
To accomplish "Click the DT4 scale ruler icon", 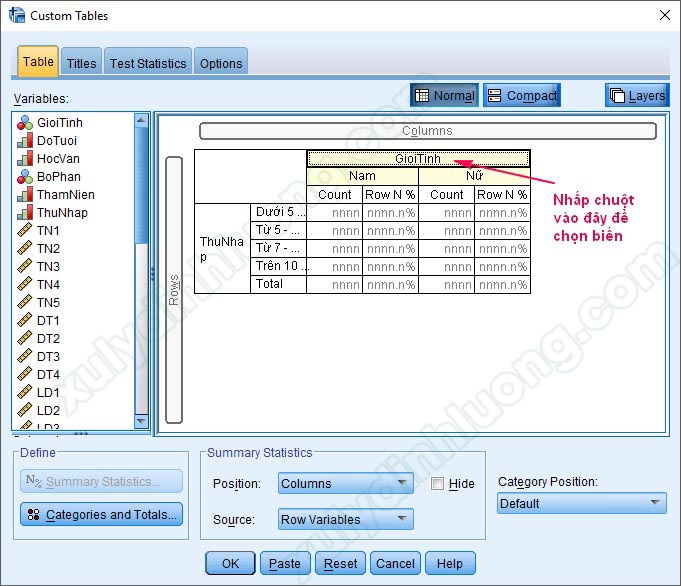I will click(x=25, y=374).
